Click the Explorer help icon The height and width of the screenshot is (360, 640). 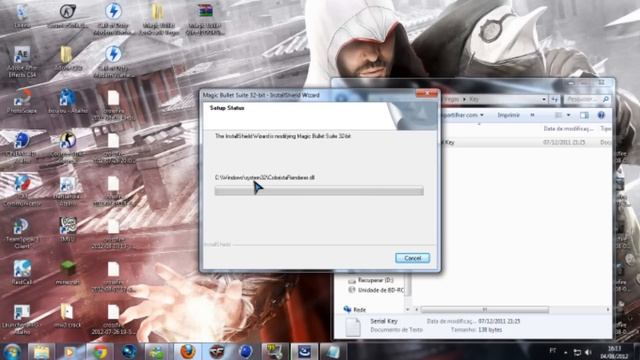(x=601, y=116)
